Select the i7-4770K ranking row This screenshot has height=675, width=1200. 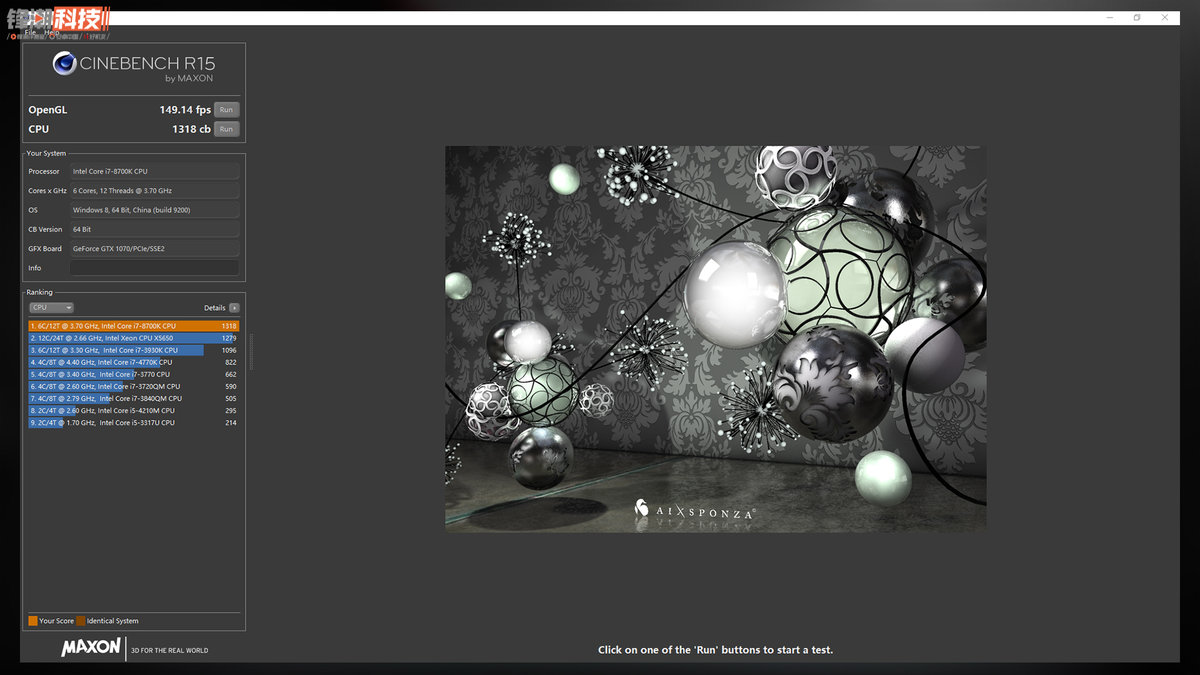coord(134,362)
